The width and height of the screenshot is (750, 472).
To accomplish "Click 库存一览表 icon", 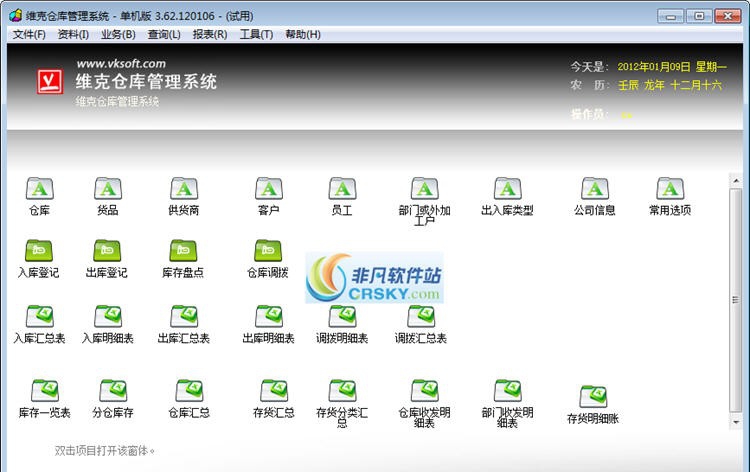I will 45,391.
